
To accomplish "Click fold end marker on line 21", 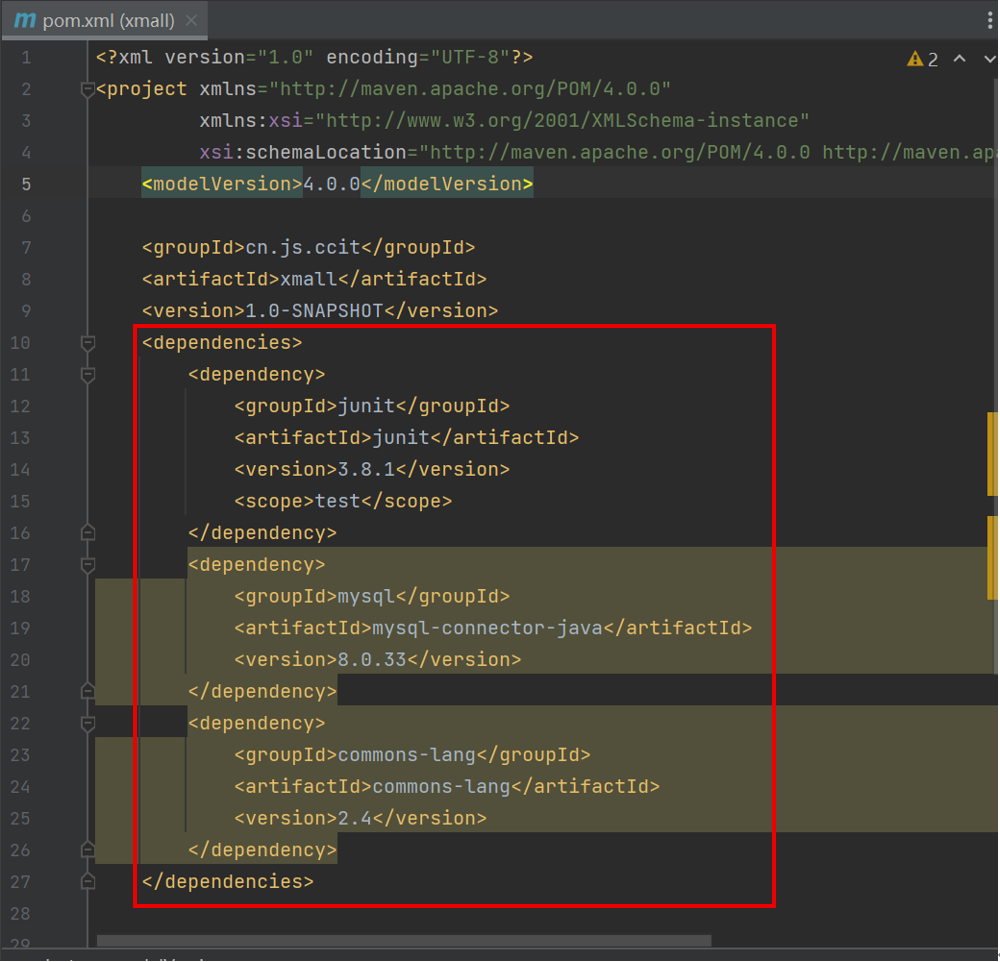I will click(88, 692).
